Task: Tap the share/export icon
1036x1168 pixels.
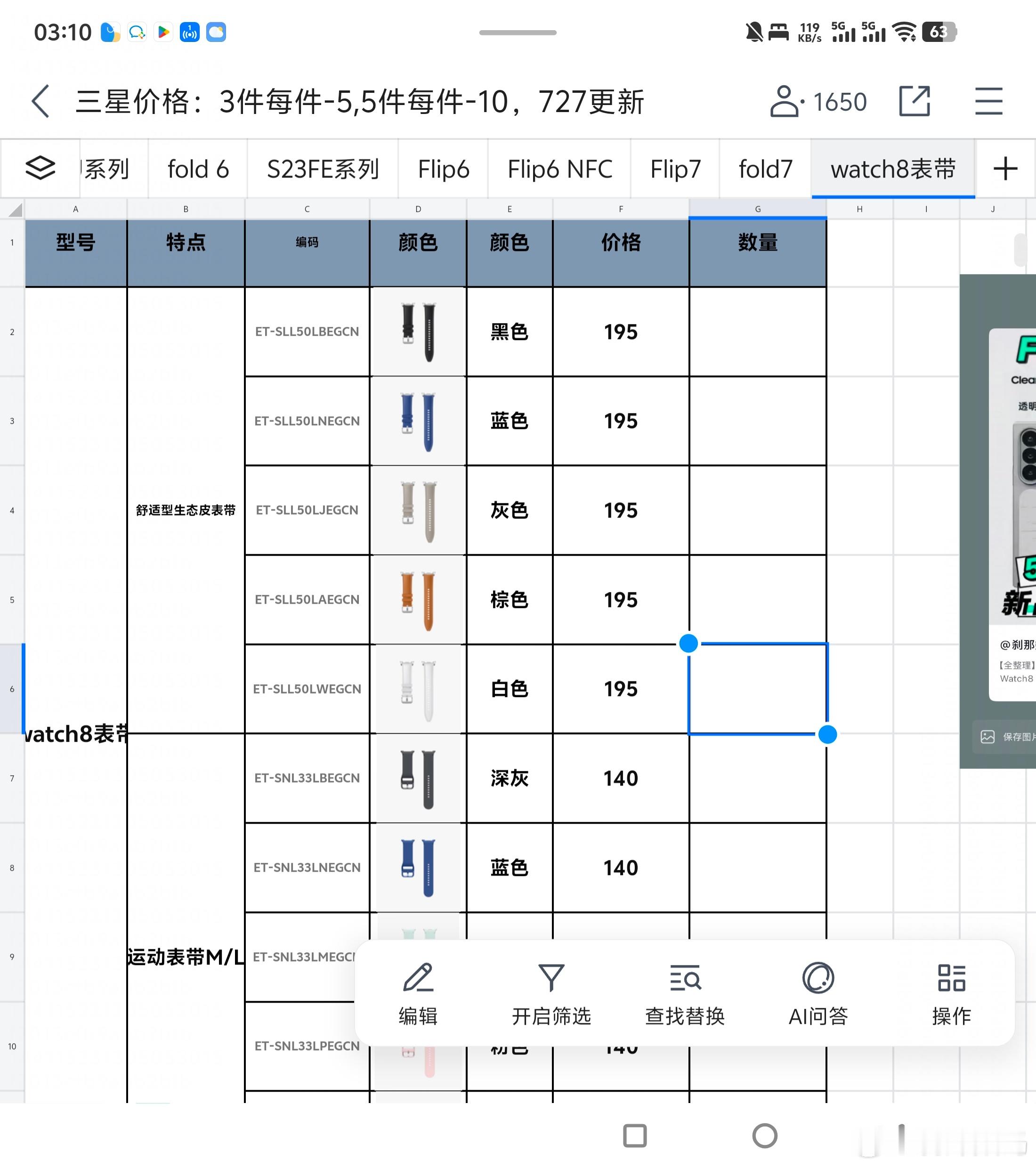Action: [x=915, y=101]
